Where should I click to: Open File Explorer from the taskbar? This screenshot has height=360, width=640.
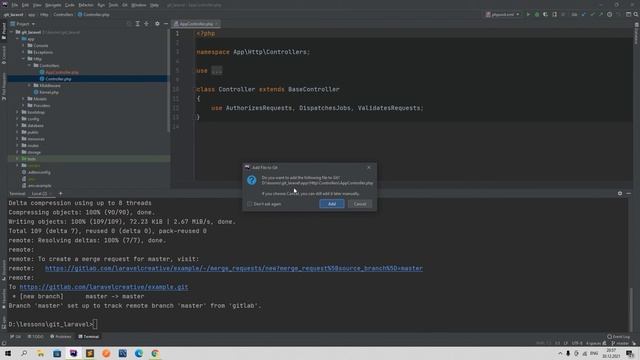click(40, 353)
